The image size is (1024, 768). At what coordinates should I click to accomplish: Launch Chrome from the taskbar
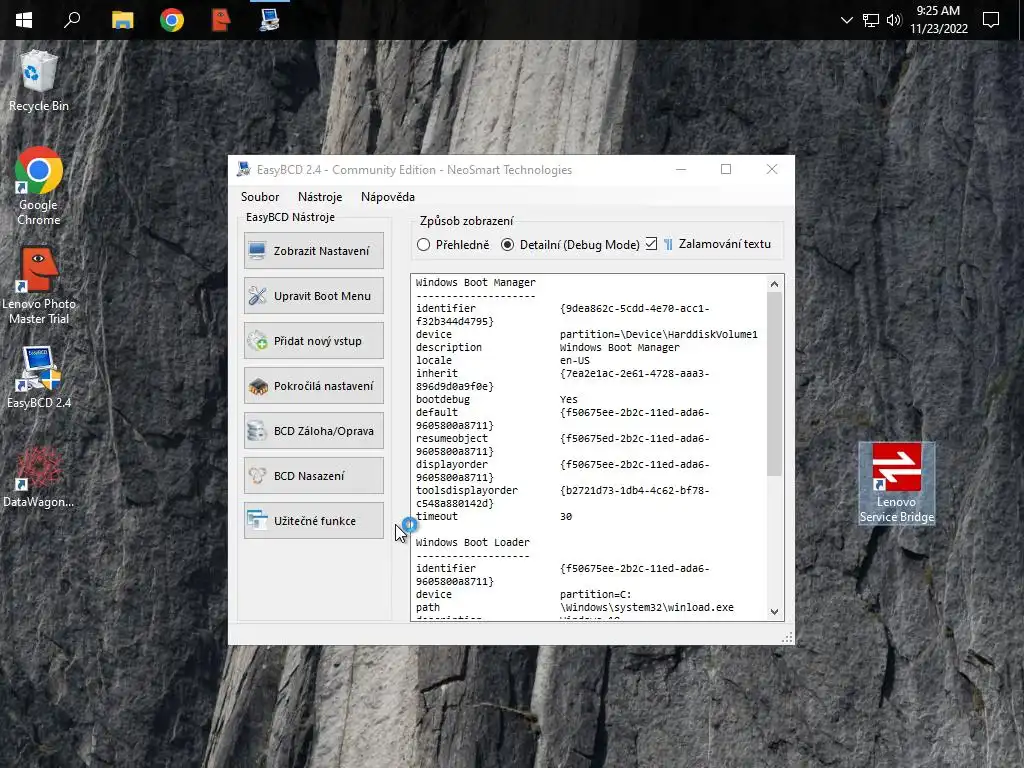click(172, 20)
